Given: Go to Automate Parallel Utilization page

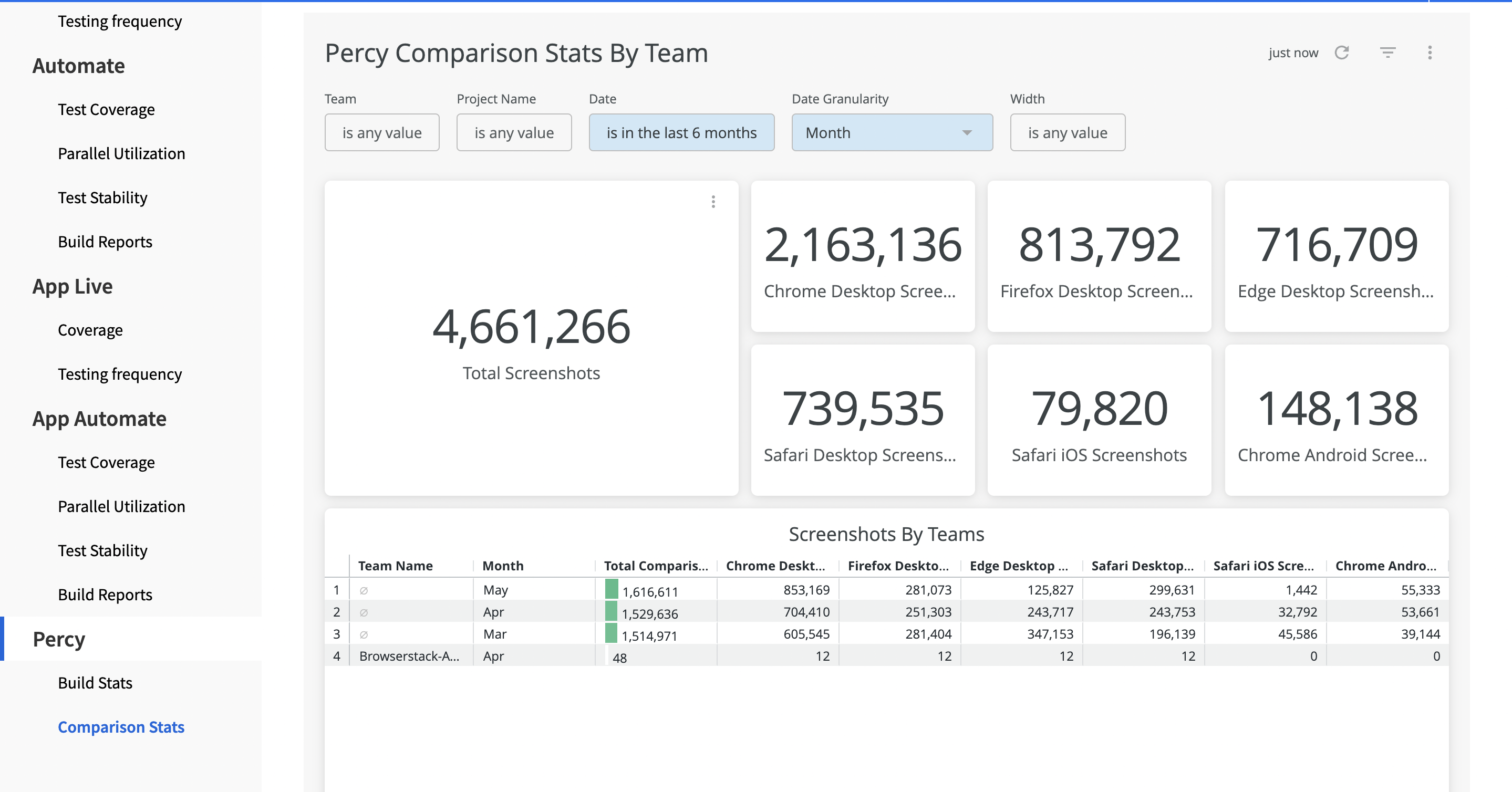Looking at the screenshot, I should tap(121, 154).
